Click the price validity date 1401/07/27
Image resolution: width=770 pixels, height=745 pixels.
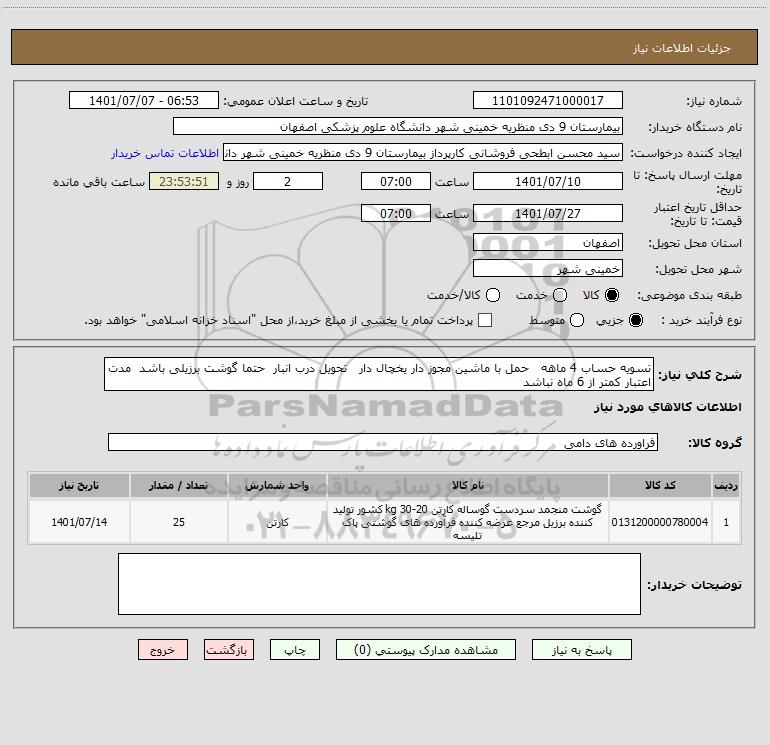tap(548, 213)
